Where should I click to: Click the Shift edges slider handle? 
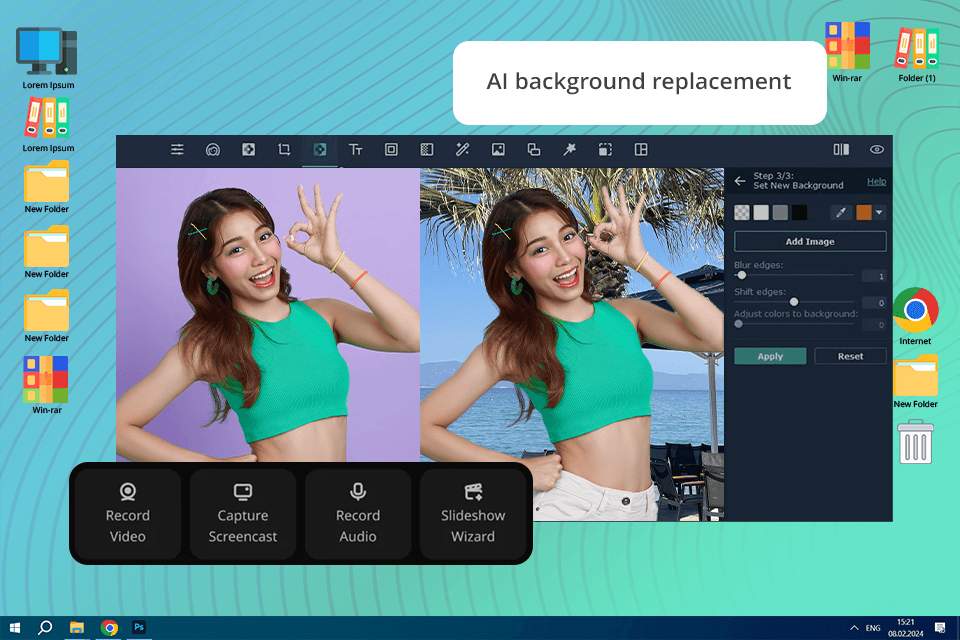[x=793, y=302]
